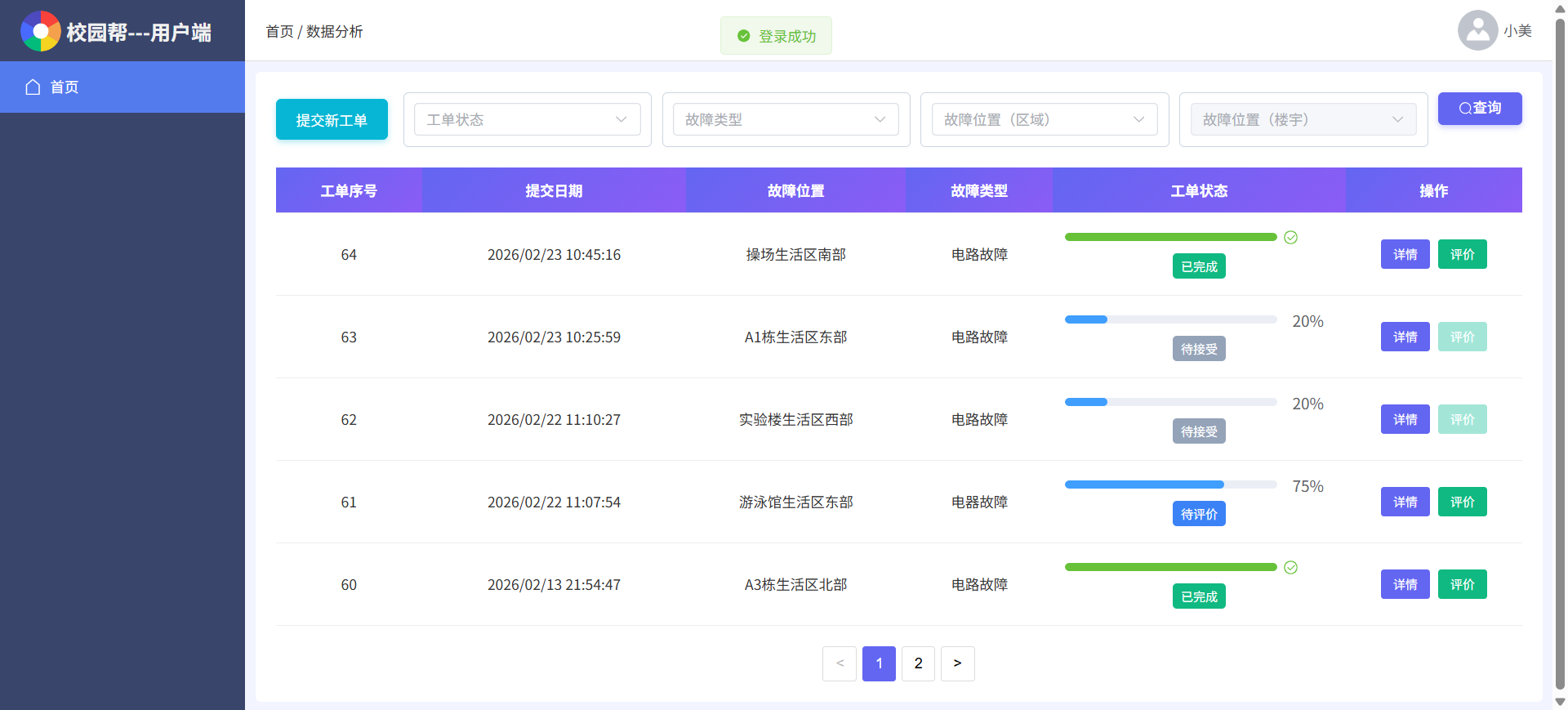Select pagination page 2
The height and width of the screenshot is (710, 1568).
tap(918, 663)
